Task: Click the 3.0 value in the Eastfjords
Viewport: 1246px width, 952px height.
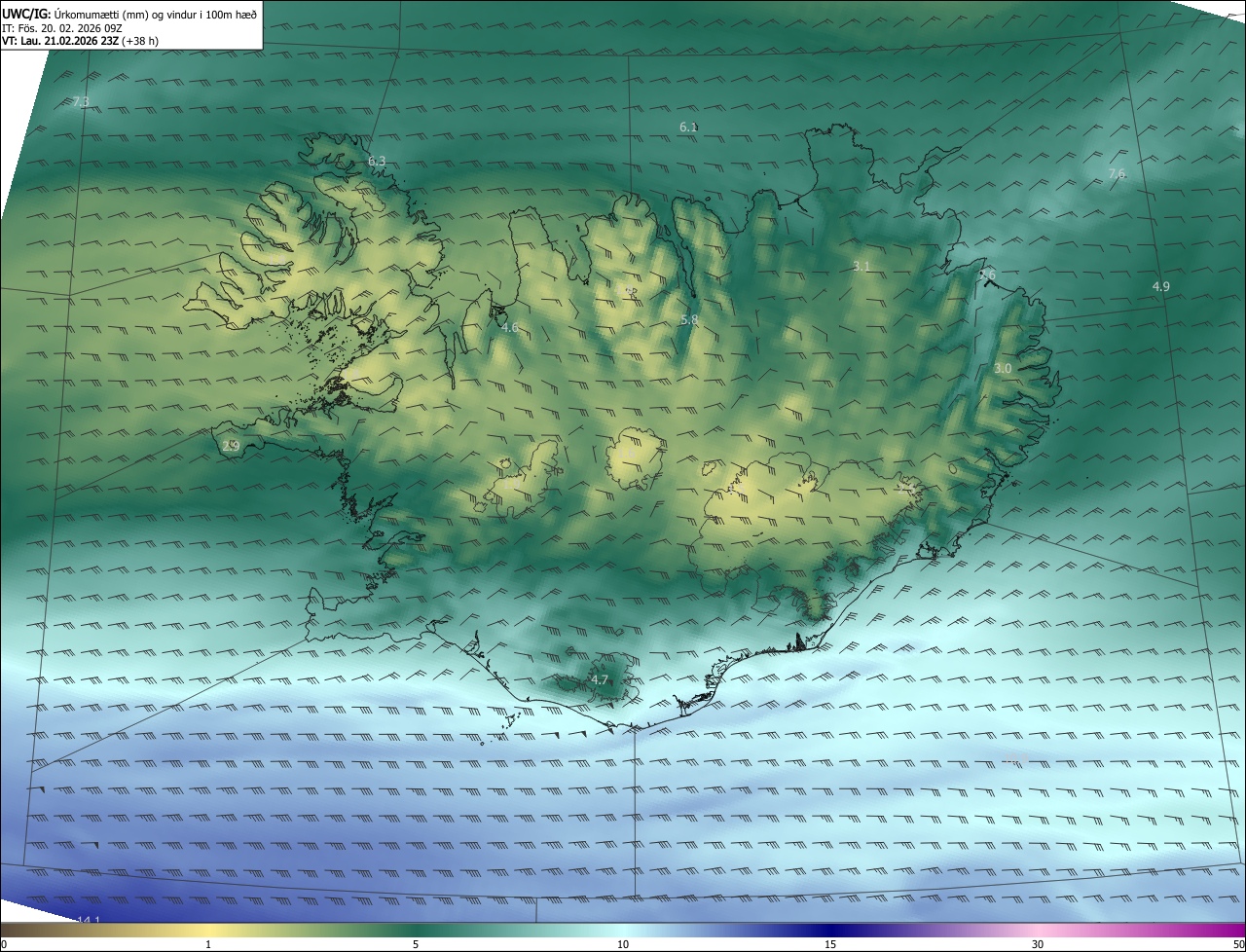Action: pyautogui.click(x=1003, y=368)
